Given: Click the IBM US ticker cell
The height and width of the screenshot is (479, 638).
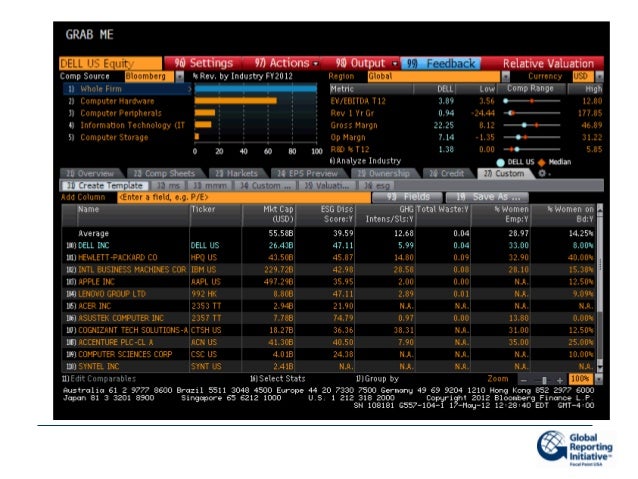Looking at the screenshot, I should pyautogui.click(x=203, y=269).
